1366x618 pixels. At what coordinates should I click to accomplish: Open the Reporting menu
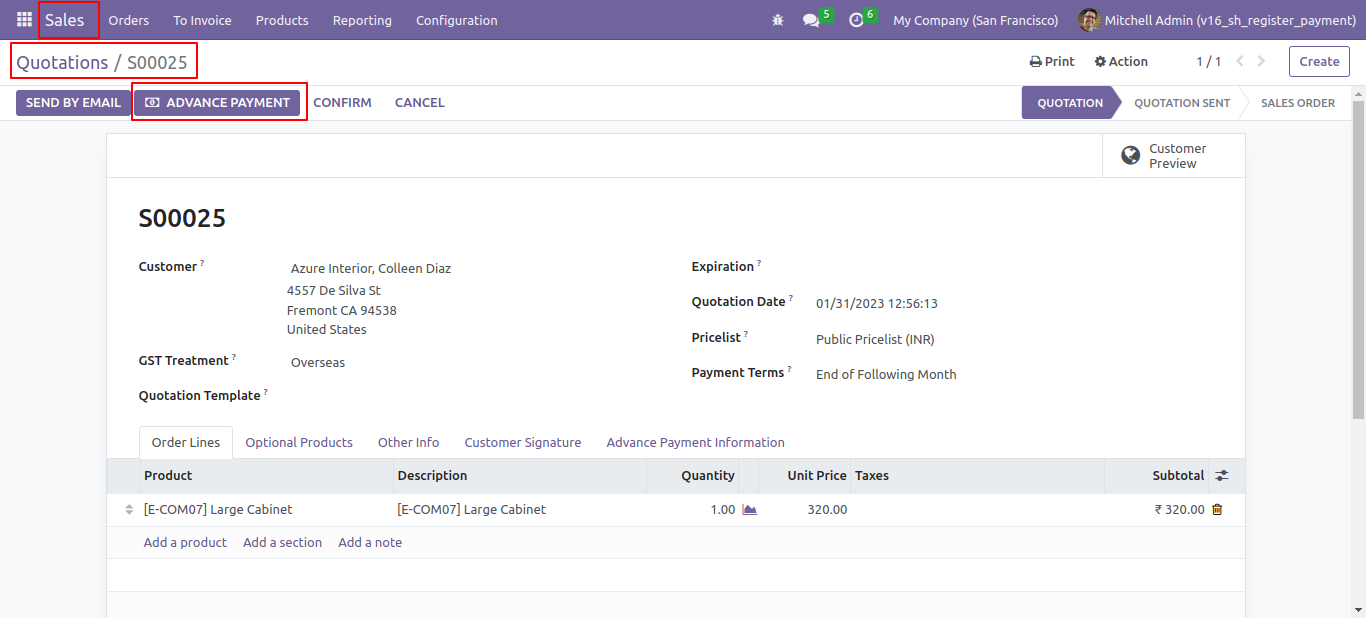coord(362,20)
